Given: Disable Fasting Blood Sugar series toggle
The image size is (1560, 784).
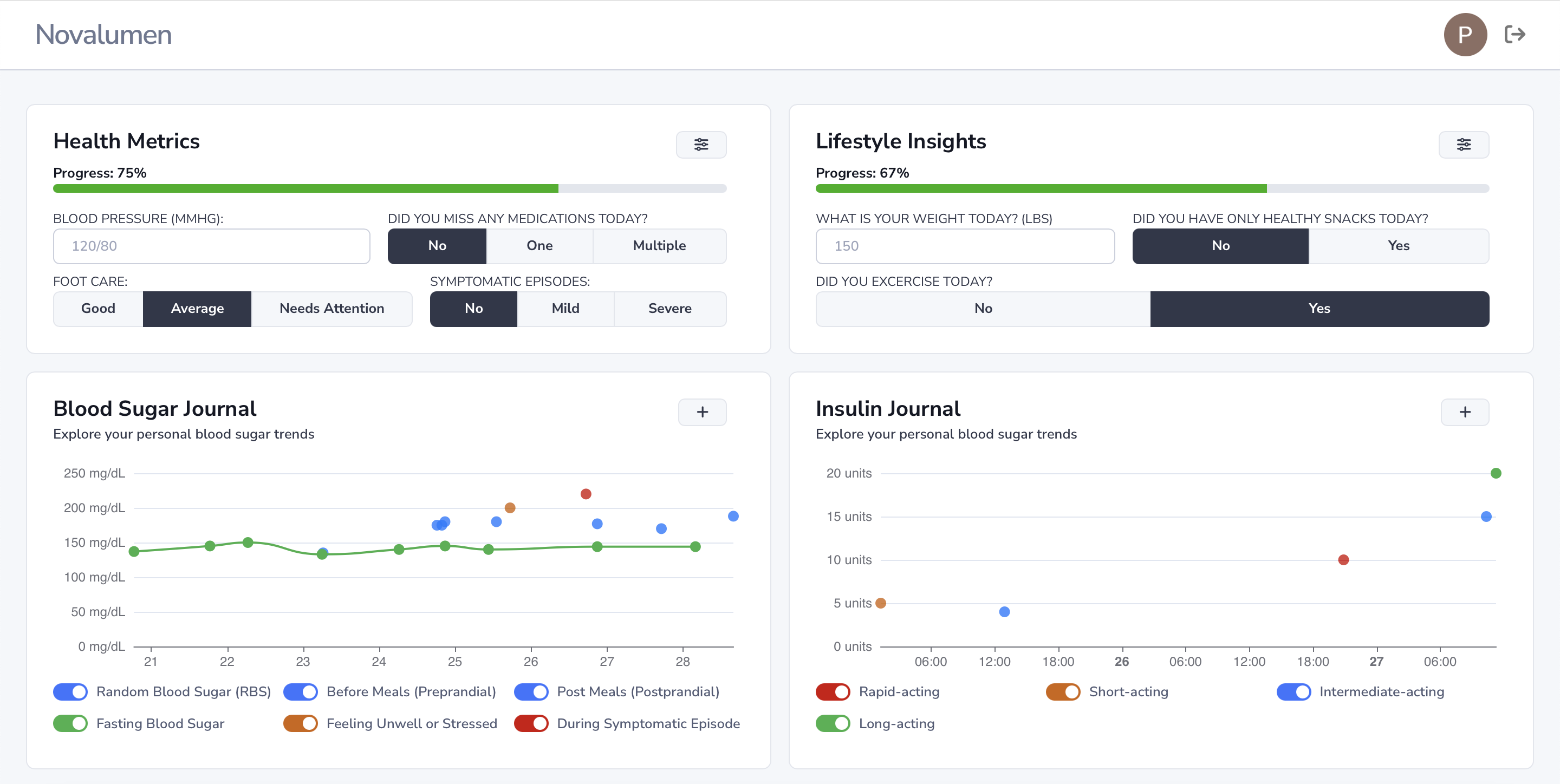Looking at the screenshot, I should pos(70,723).
